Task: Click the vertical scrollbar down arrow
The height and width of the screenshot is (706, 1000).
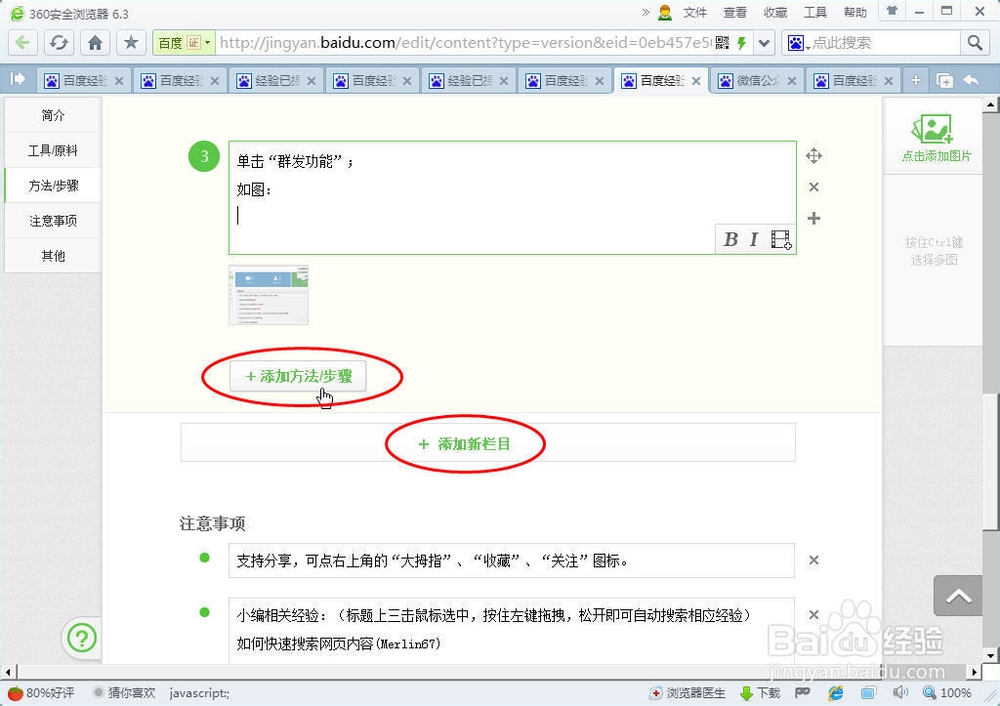Action: click(990, 655)
